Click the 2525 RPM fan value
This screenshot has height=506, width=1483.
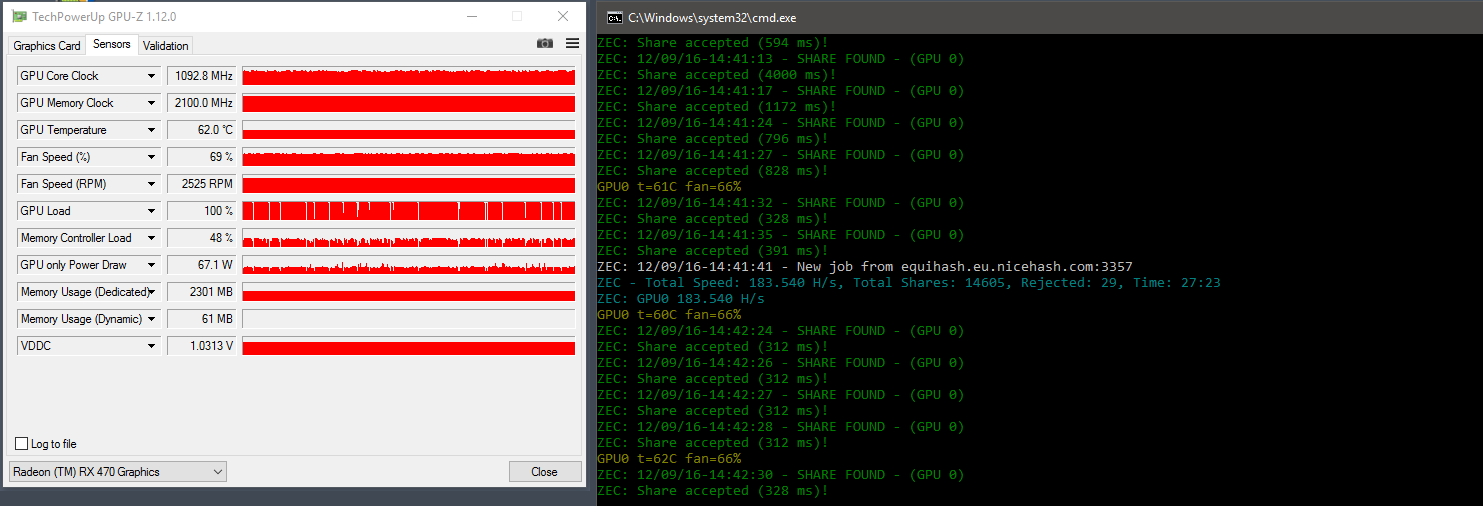coord(202,184)
